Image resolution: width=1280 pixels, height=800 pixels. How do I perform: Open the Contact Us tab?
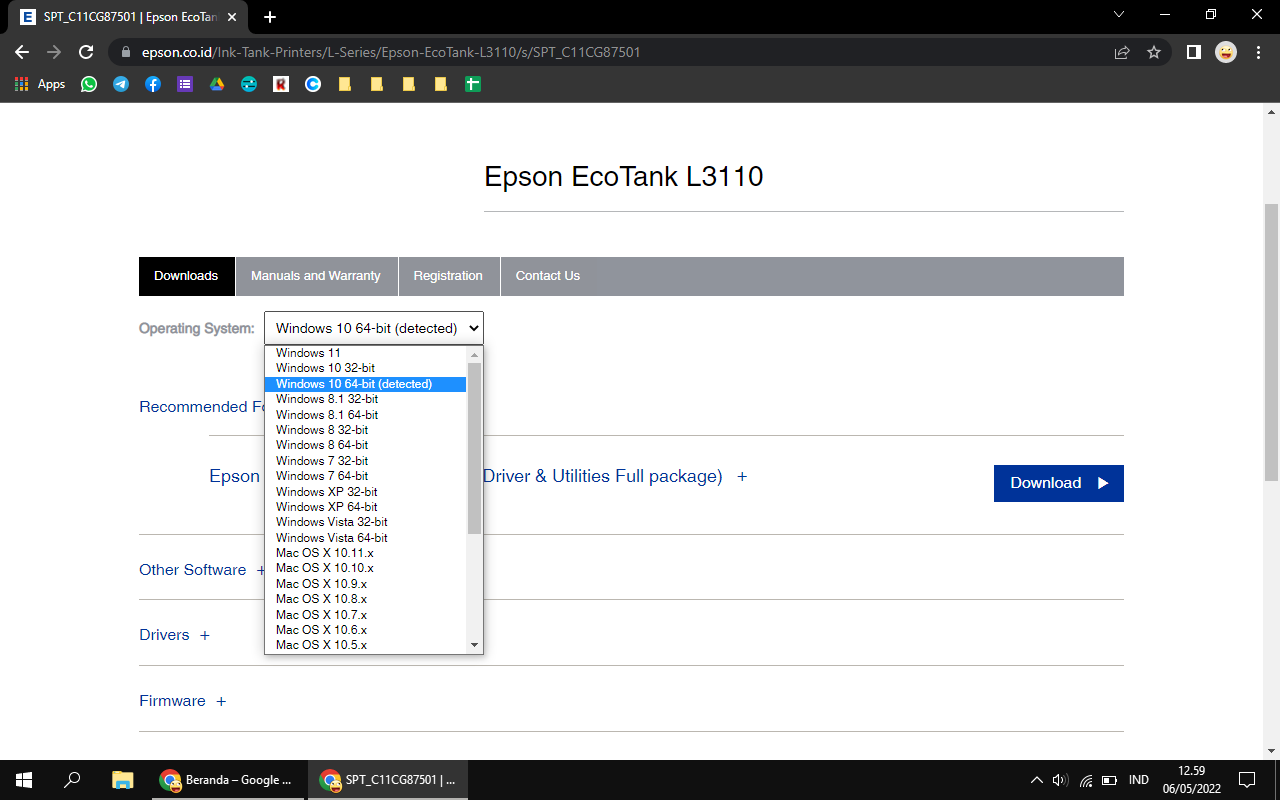point(548,276)
